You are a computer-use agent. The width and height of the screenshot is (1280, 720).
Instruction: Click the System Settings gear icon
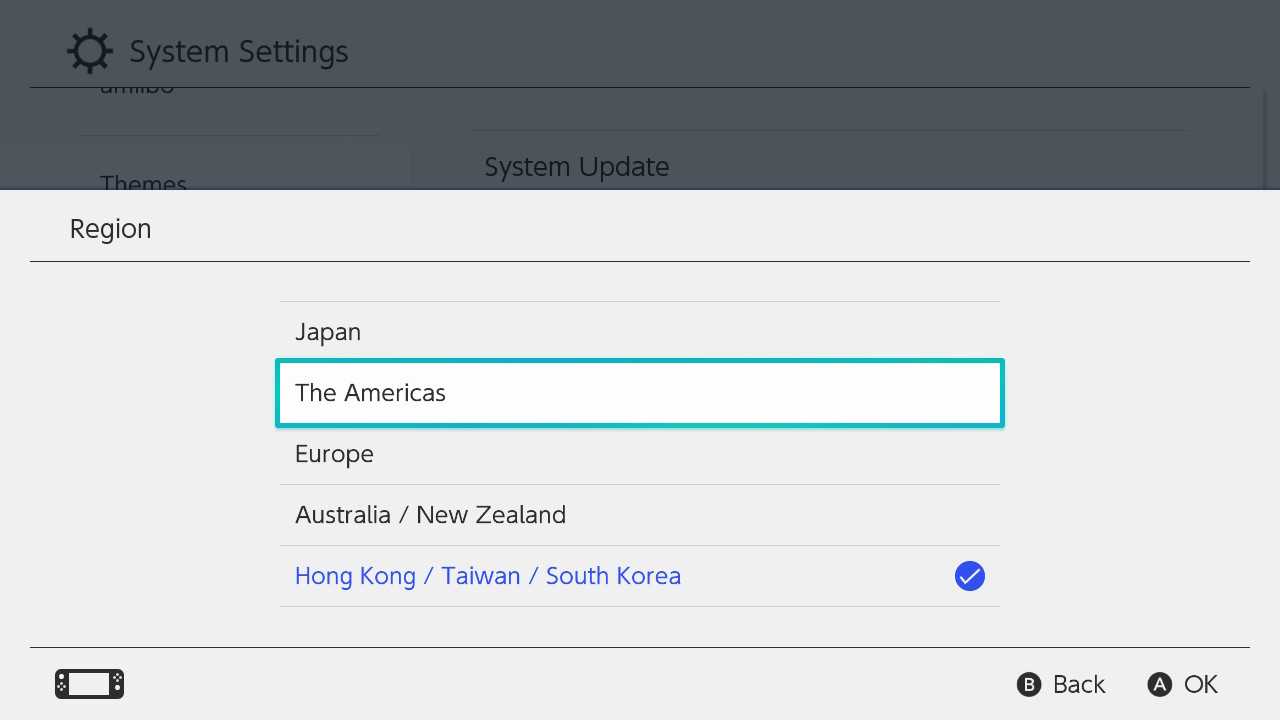[90, 50]
